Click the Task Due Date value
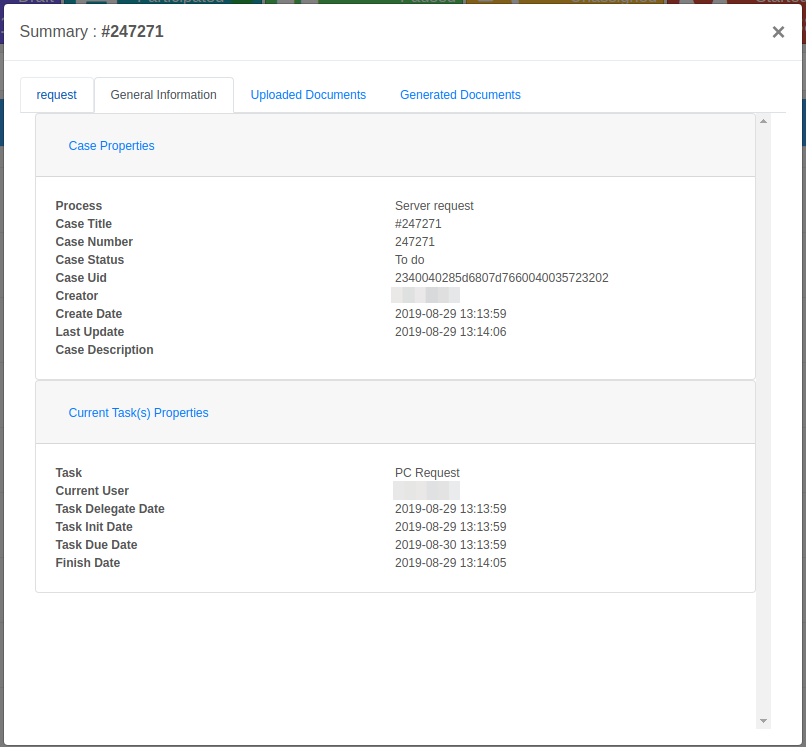 pyautogui.click(x=450, y=545)
